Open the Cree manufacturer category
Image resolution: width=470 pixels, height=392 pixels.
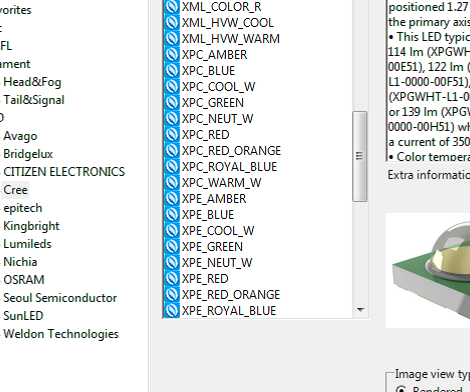(15, 190)
